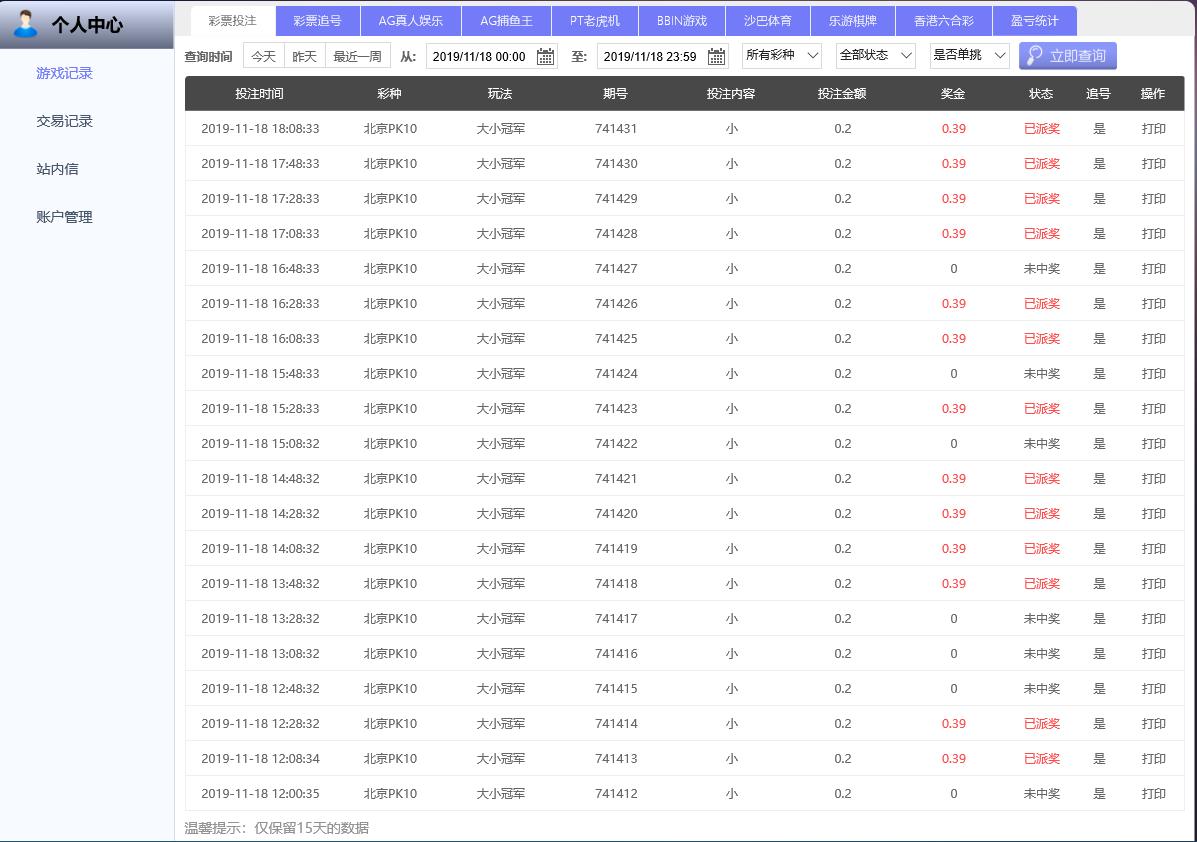This screenshot has height=842, width=1197.
Task: Open the 所有彩种 dropdown
Action: [x=782, y=56]
